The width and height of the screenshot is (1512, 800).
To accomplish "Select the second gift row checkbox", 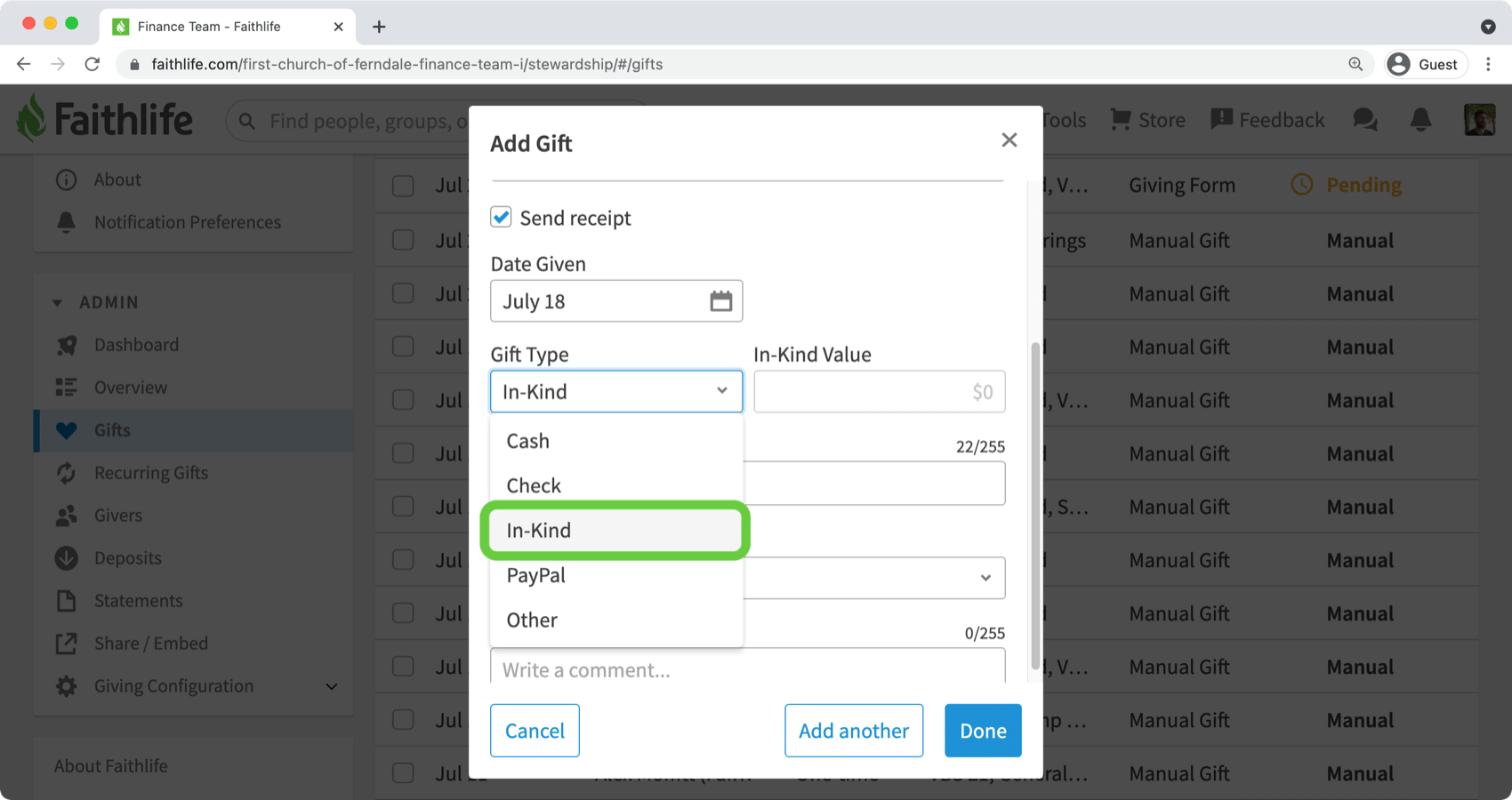I will [x=403, y=240].
